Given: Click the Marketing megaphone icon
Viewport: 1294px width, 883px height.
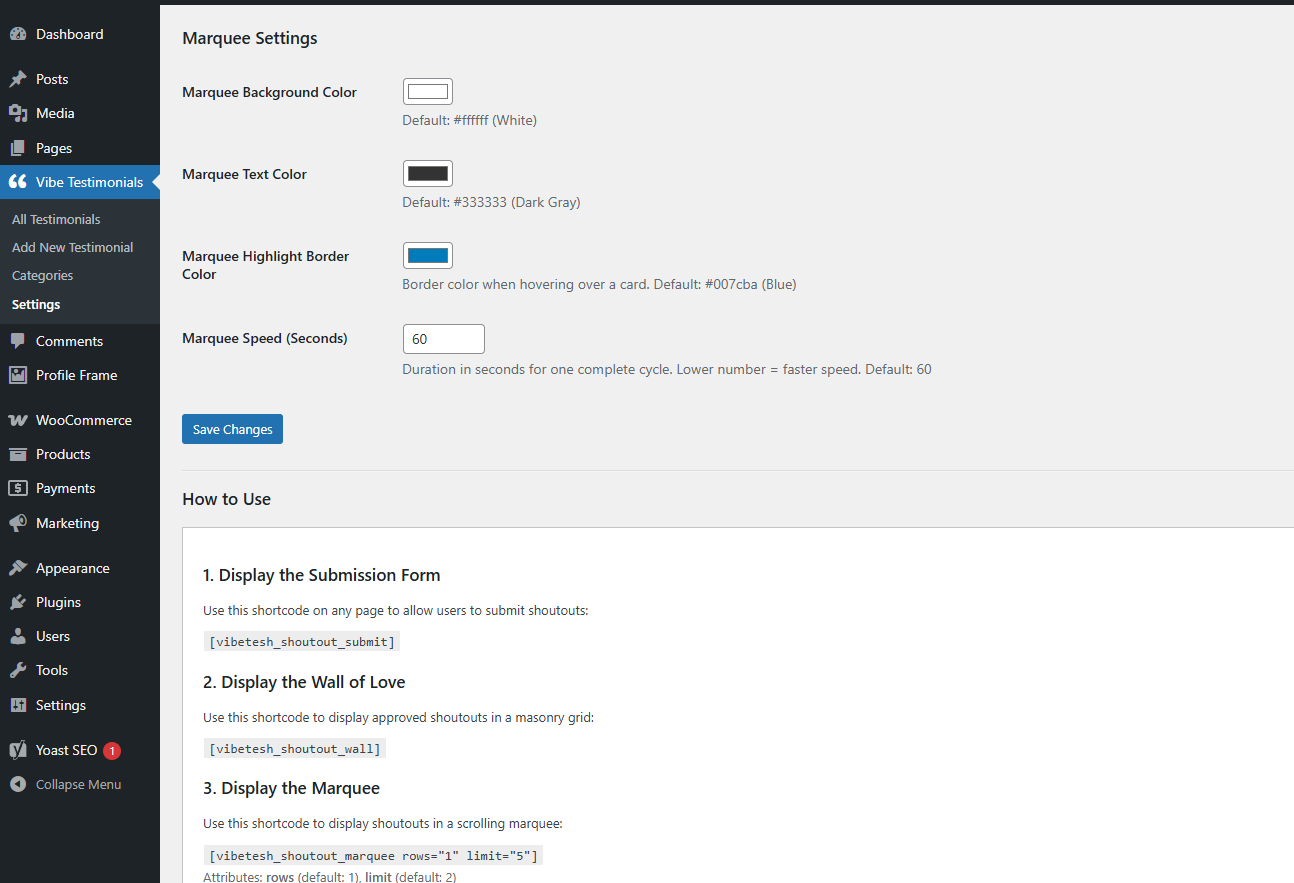Looking at the screenshot, I should click(18, 522).
